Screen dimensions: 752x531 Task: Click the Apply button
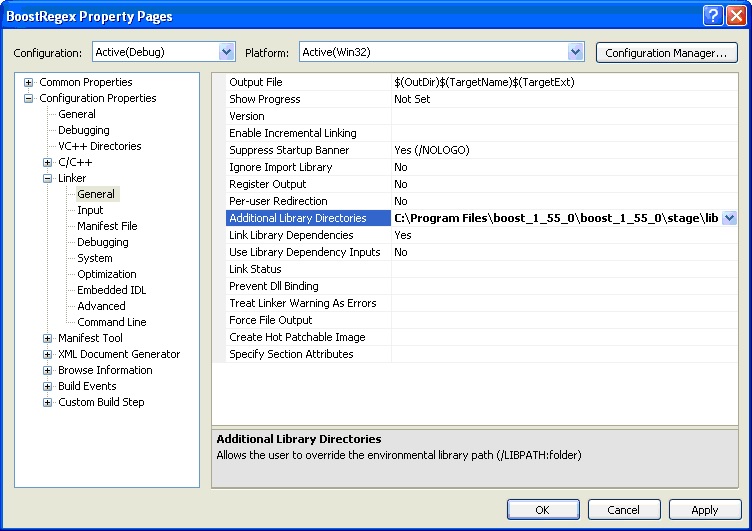(x=705, y=509)
